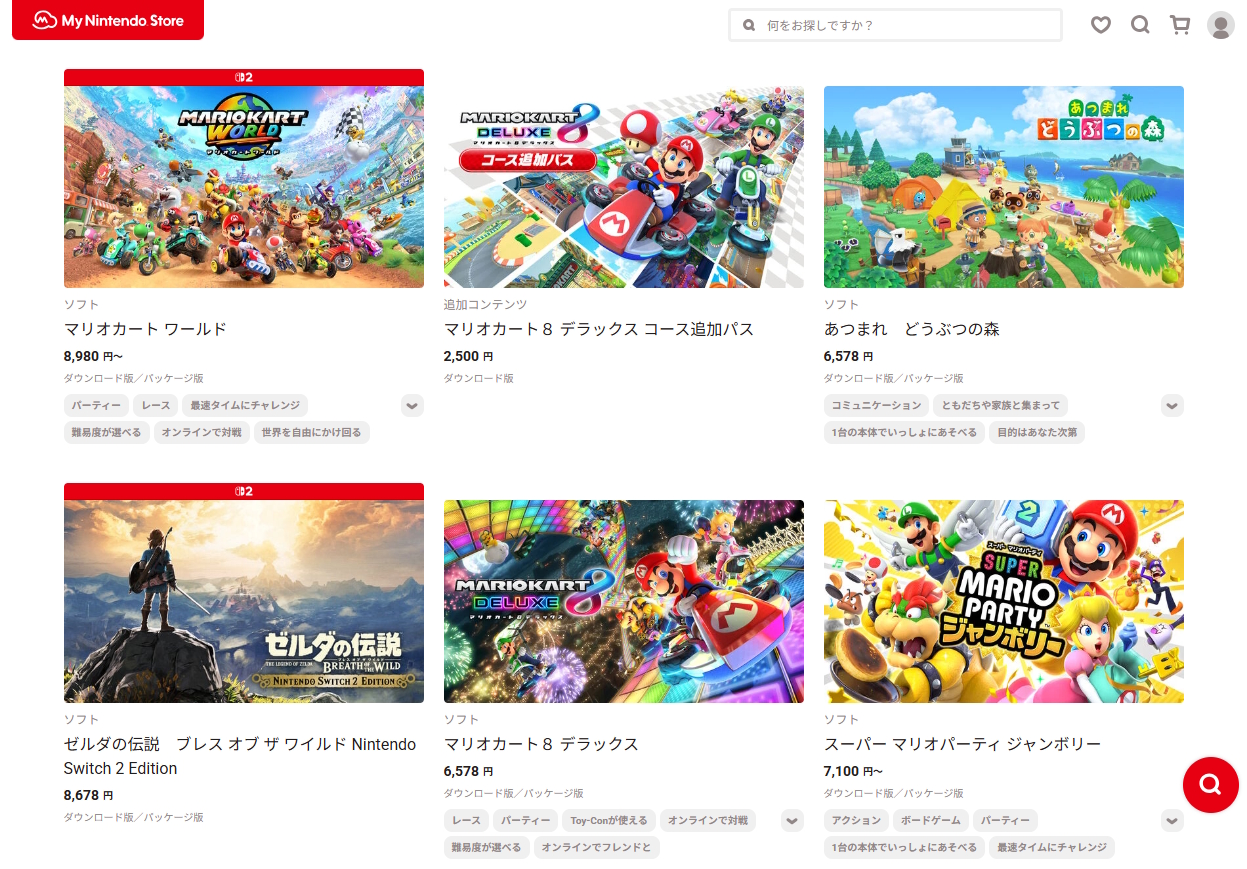Screen dimensions: 1247x869
Task: Open the wishlist heart icon
Action: tap(1100, 25)
